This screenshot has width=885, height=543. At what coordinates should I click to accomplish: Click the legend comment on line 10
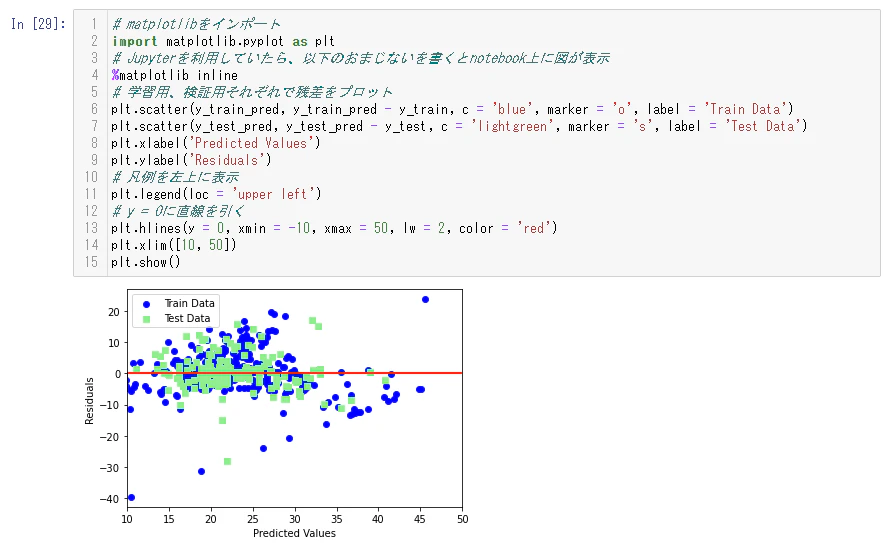[175, 177]
